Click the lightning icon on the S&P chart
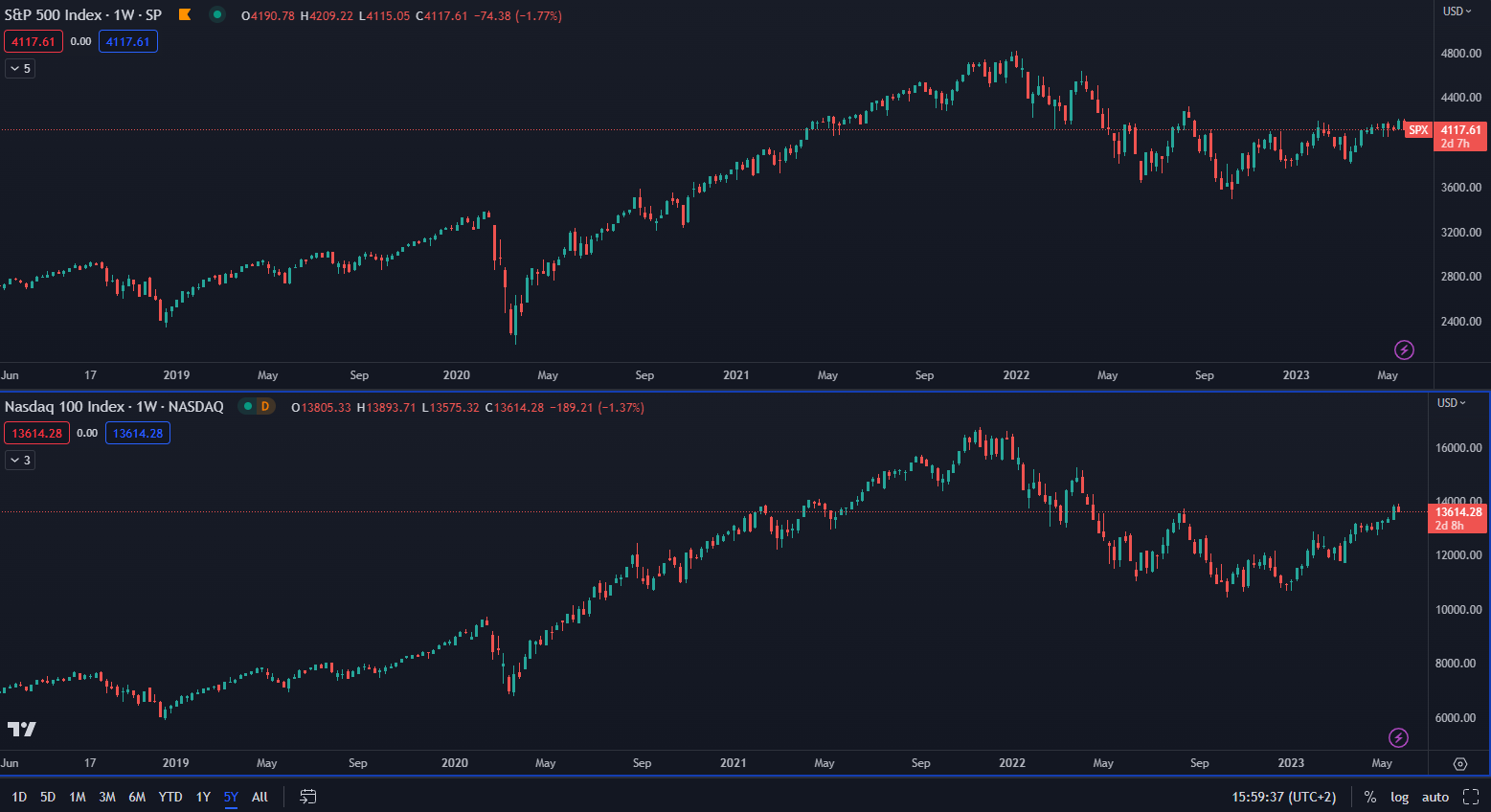 [x=1404, y=350]
